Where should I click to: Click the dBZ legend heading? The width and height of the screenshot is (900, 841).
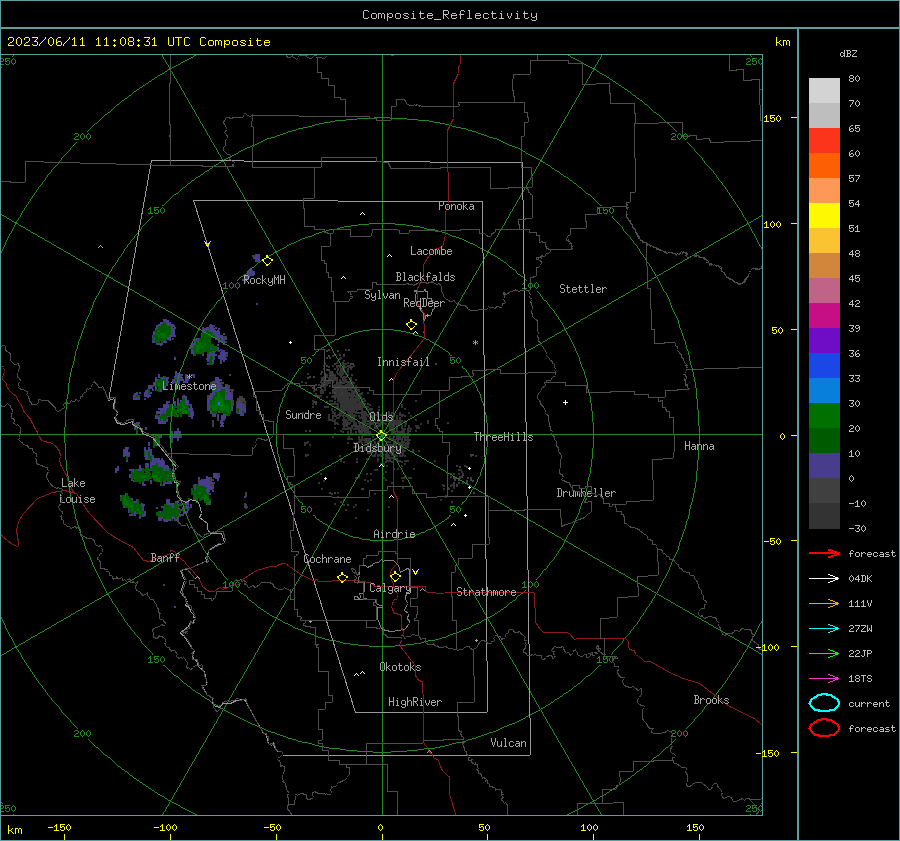848,53
